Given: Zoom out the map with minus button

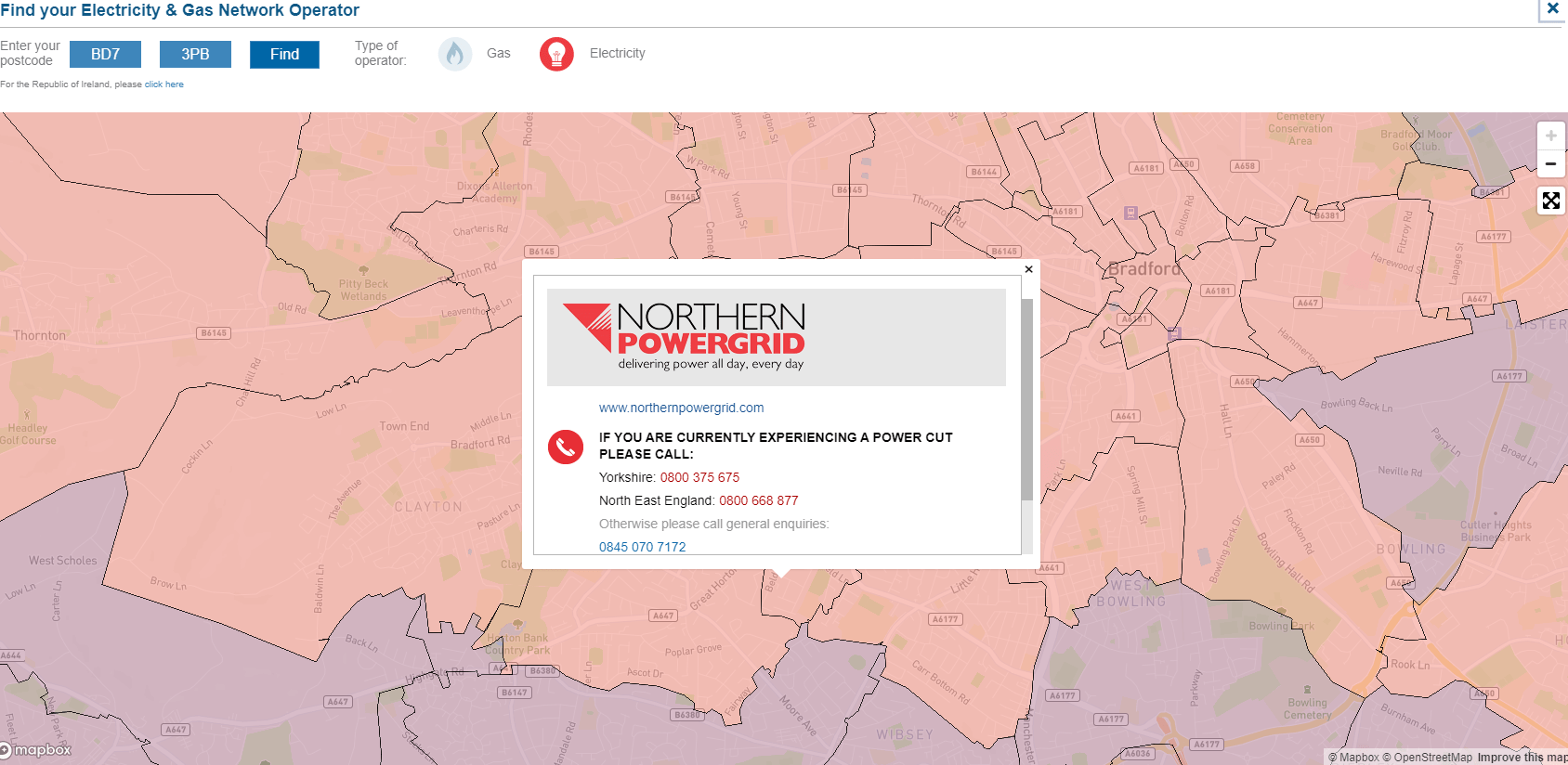Looking at the screenshot, I should pyautogui.click(x=1550, y=163).
